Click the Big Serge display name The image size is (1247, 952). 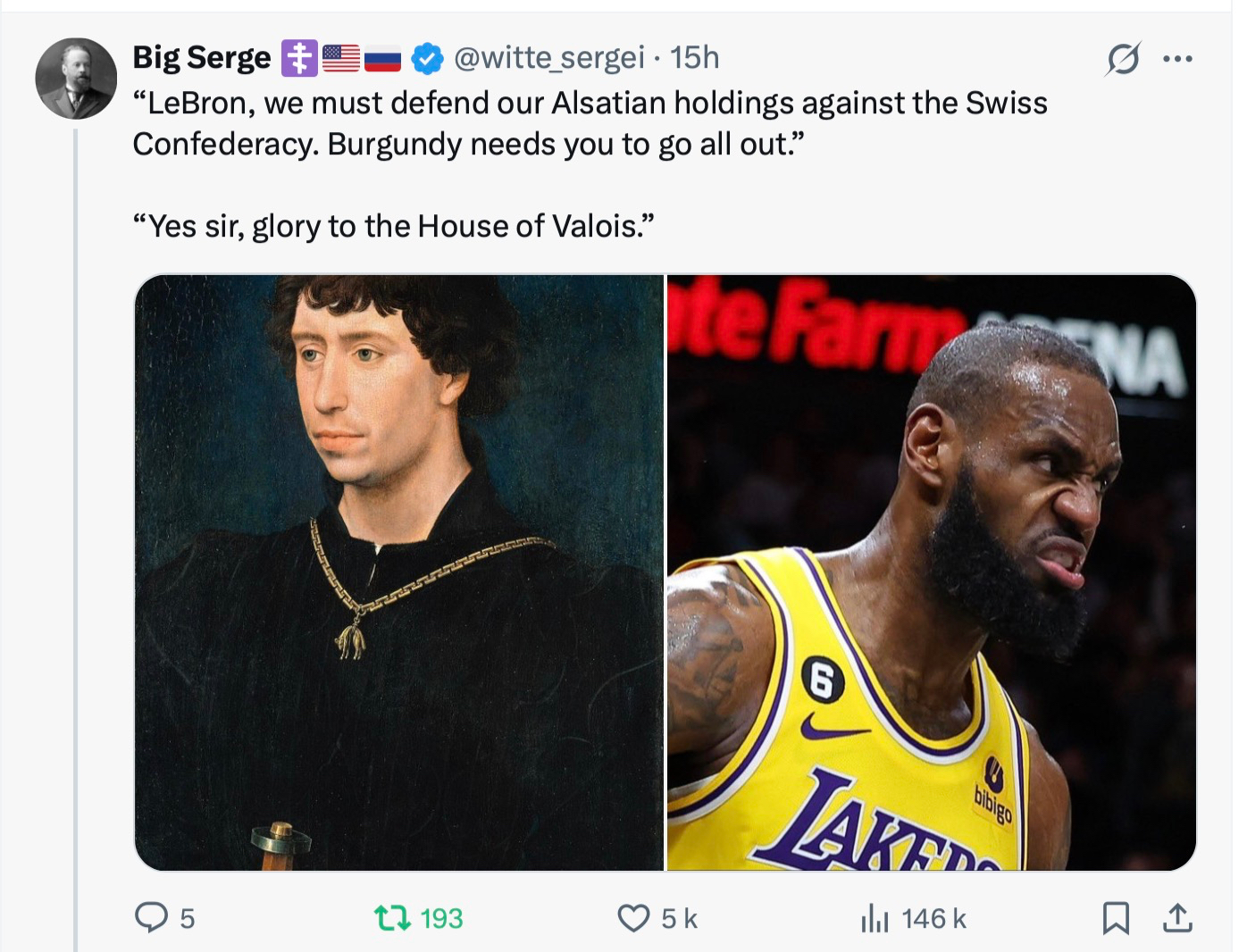pyautogui.click(x=201, y=58)
